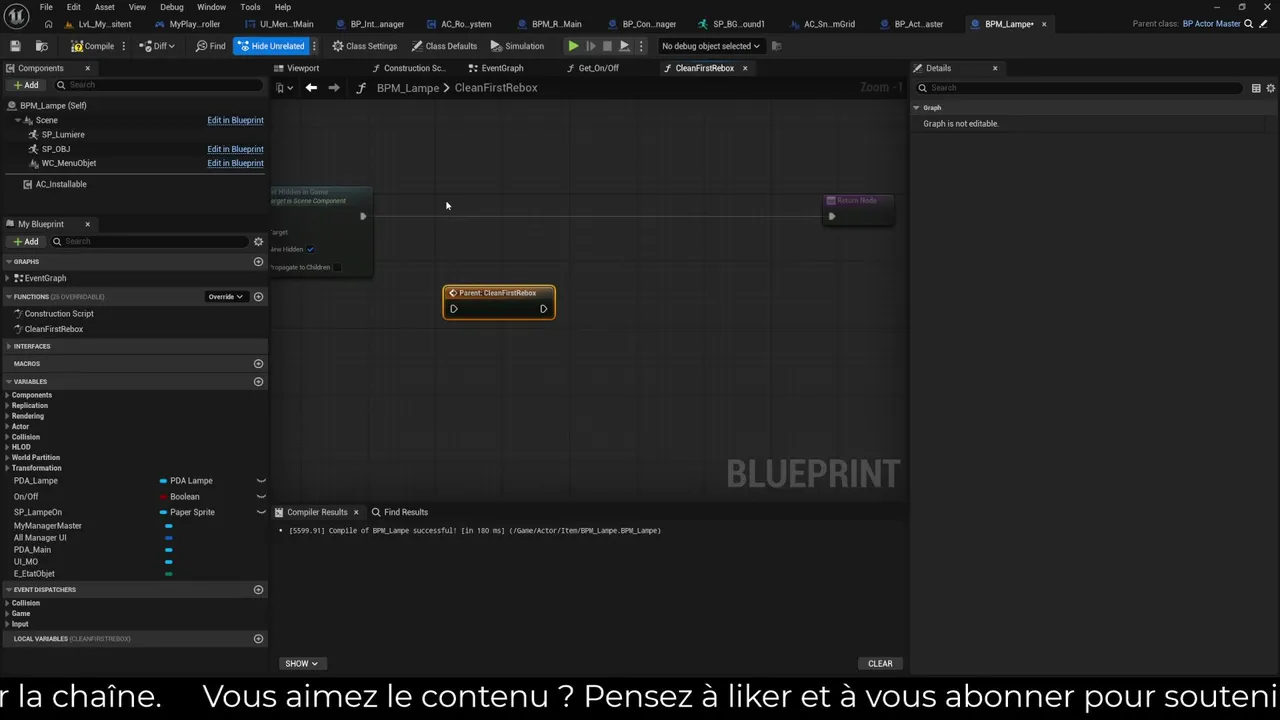Start Simulation from toolbar
The width and height of the screenshot is (1280, 720).
pyautogui.click(x=517, y=46)
